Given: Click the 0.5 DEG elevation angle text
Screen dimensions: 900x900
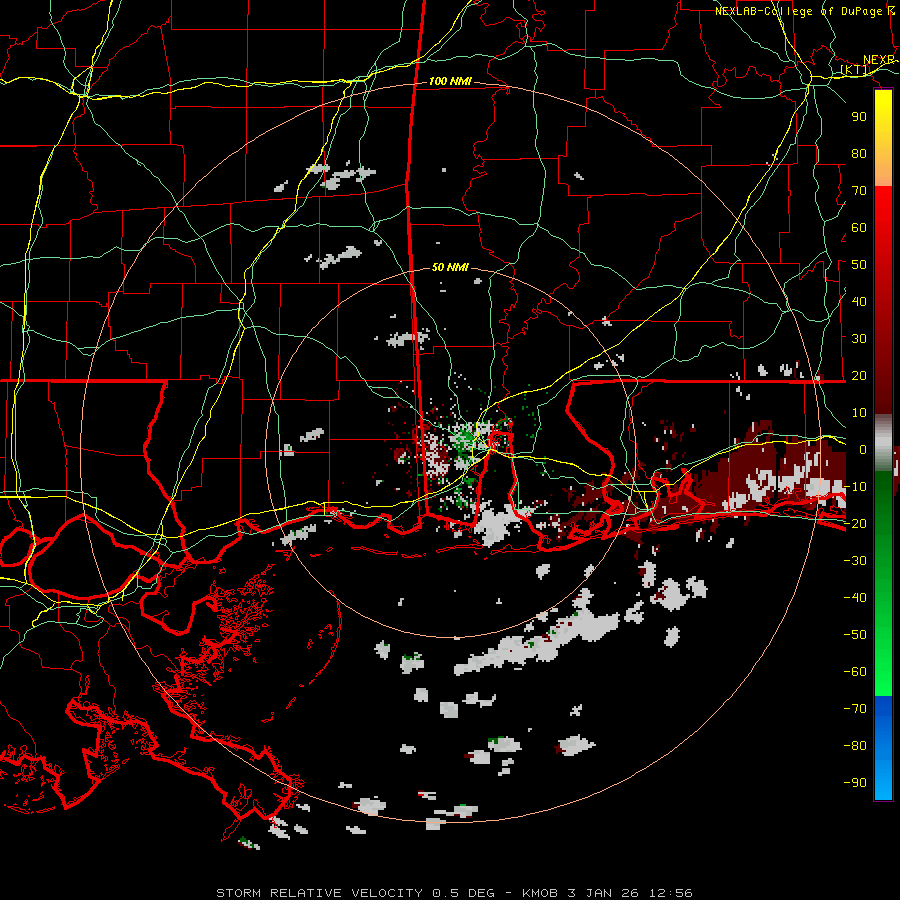Looking at the screenshot, I should pyautogui.click(x=463, y=893).
